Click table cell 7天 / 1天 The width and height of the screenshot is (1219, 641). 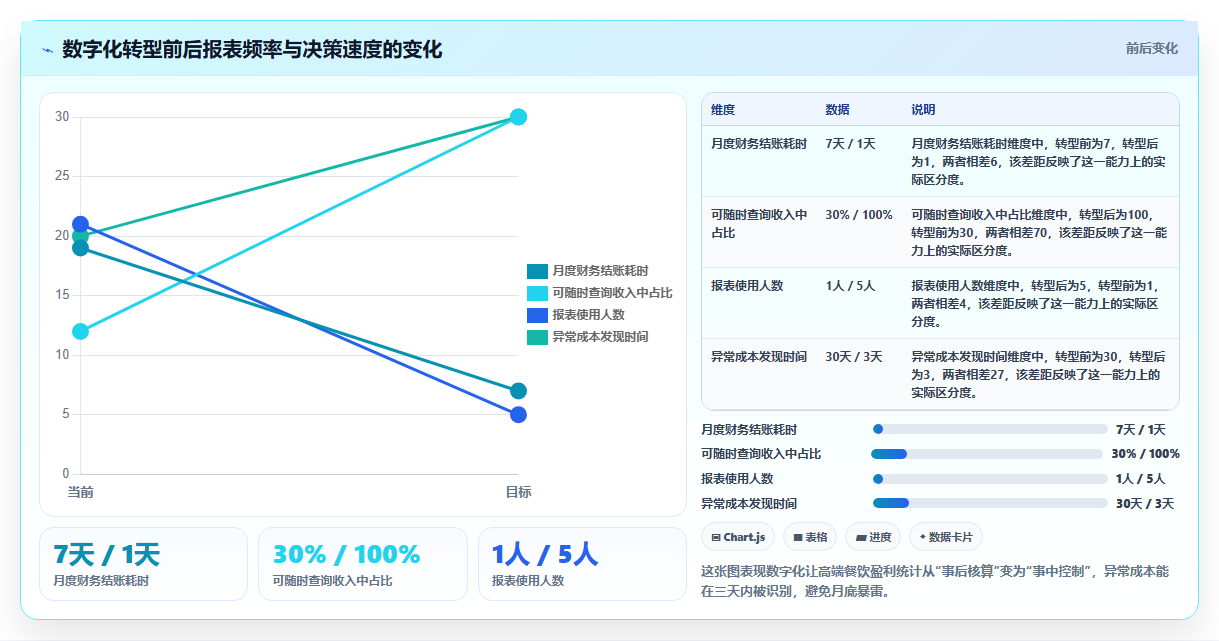(x=850, y=144)
